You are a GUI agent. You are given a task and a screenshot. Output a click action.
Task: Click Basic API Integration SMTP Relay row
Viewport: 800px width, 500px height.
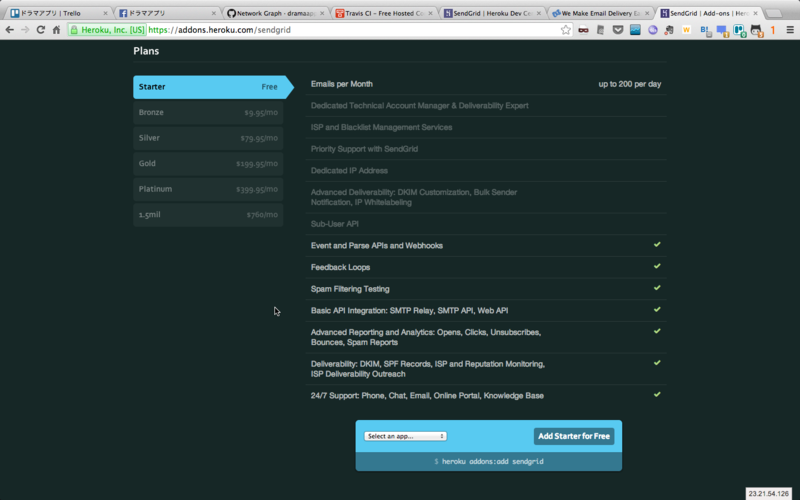[x=486, y=310]
